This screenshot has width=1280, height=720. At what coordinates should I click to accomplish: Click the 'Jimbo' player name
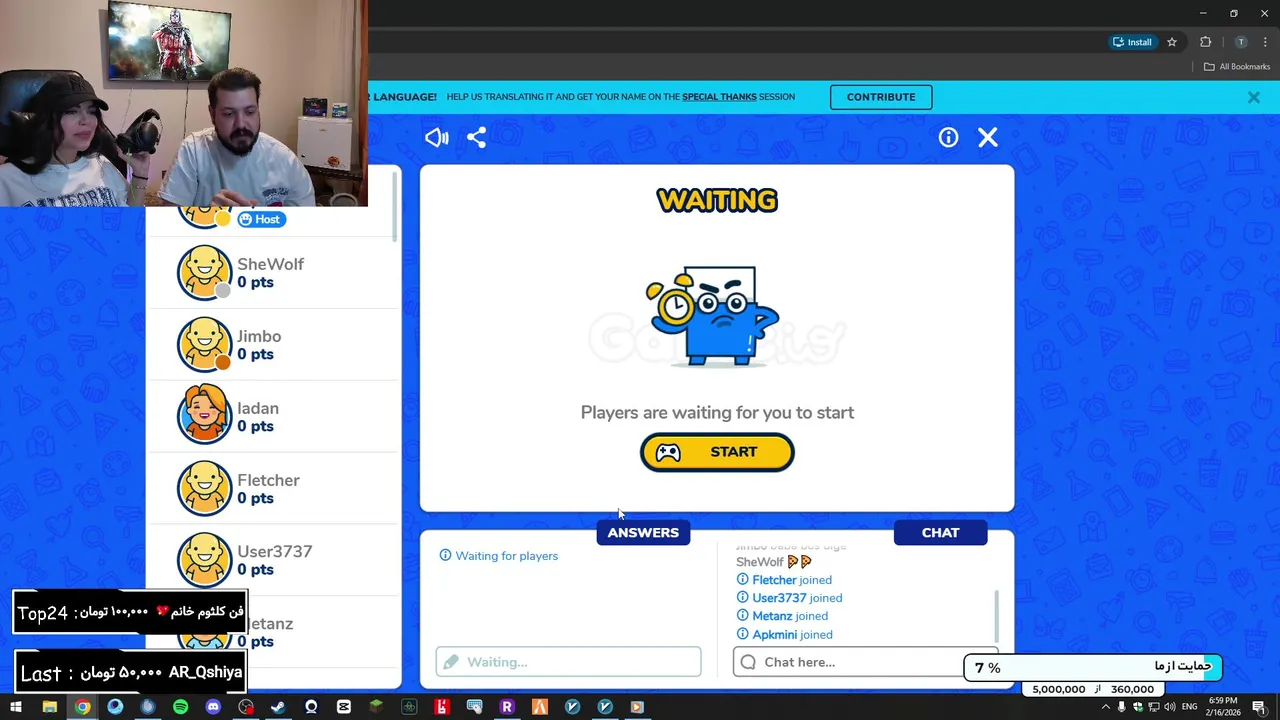tap(259, 336)
